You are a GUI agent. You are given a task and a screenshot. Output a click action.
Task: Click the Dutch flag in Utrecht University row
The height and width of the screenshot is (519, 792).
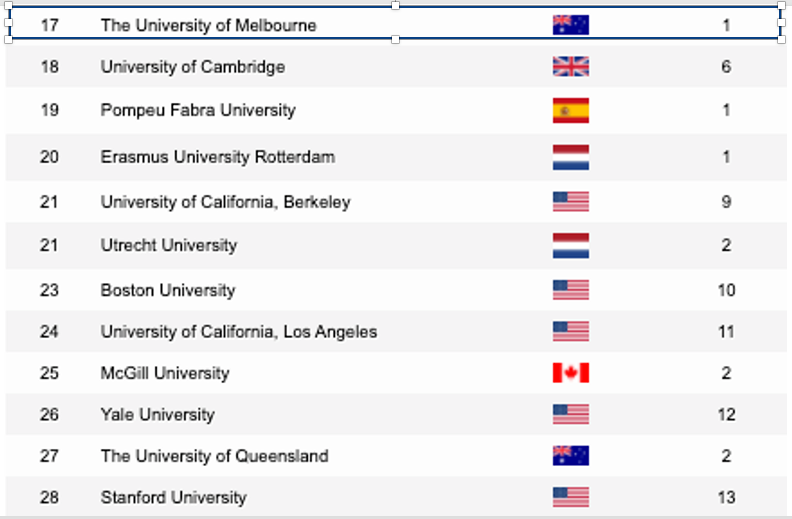click(x=571, y=245)
